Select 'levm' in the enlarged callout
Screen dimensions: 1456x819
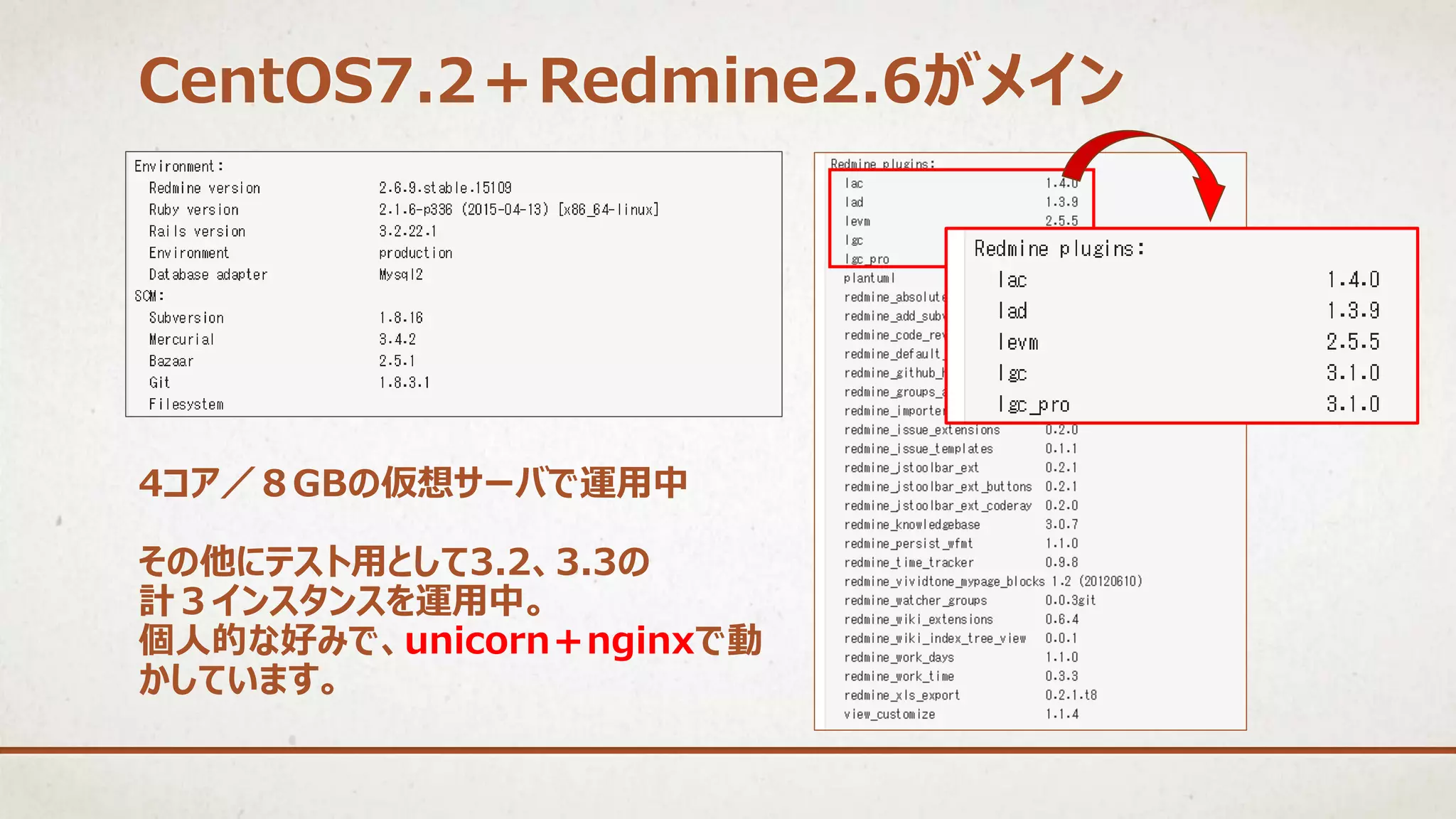tap(1018, 342)
